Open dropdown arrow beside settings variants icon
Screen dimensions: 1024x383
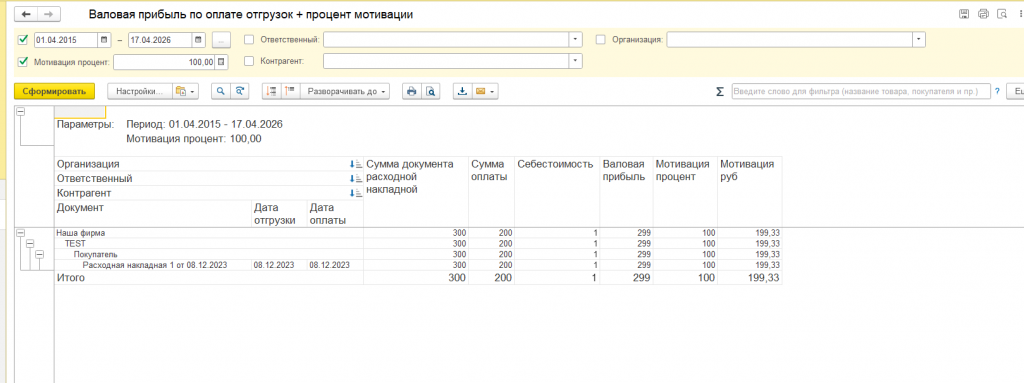pos(193,92)
